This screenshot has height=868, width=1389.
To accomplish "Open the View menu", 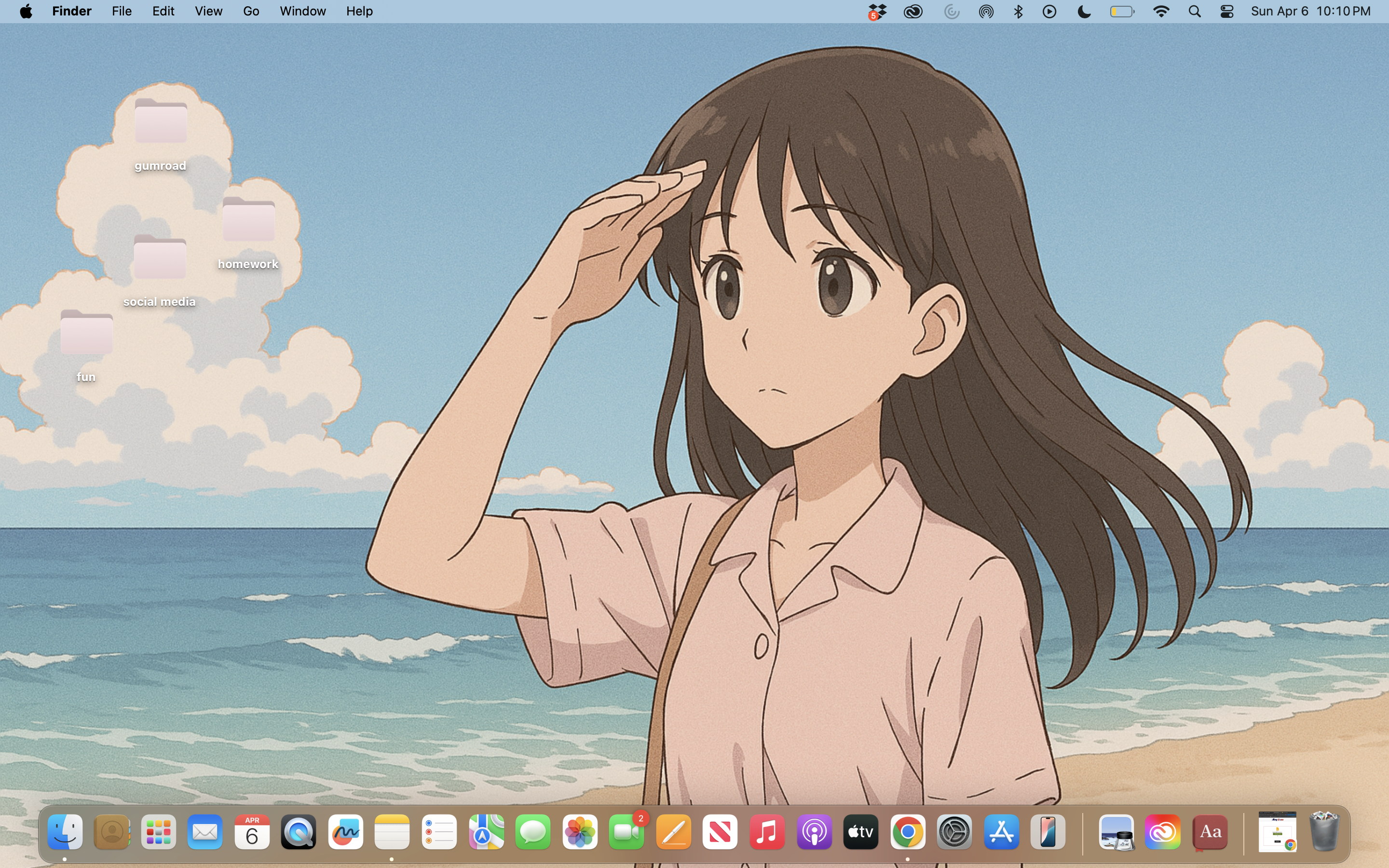I will 208,12.
